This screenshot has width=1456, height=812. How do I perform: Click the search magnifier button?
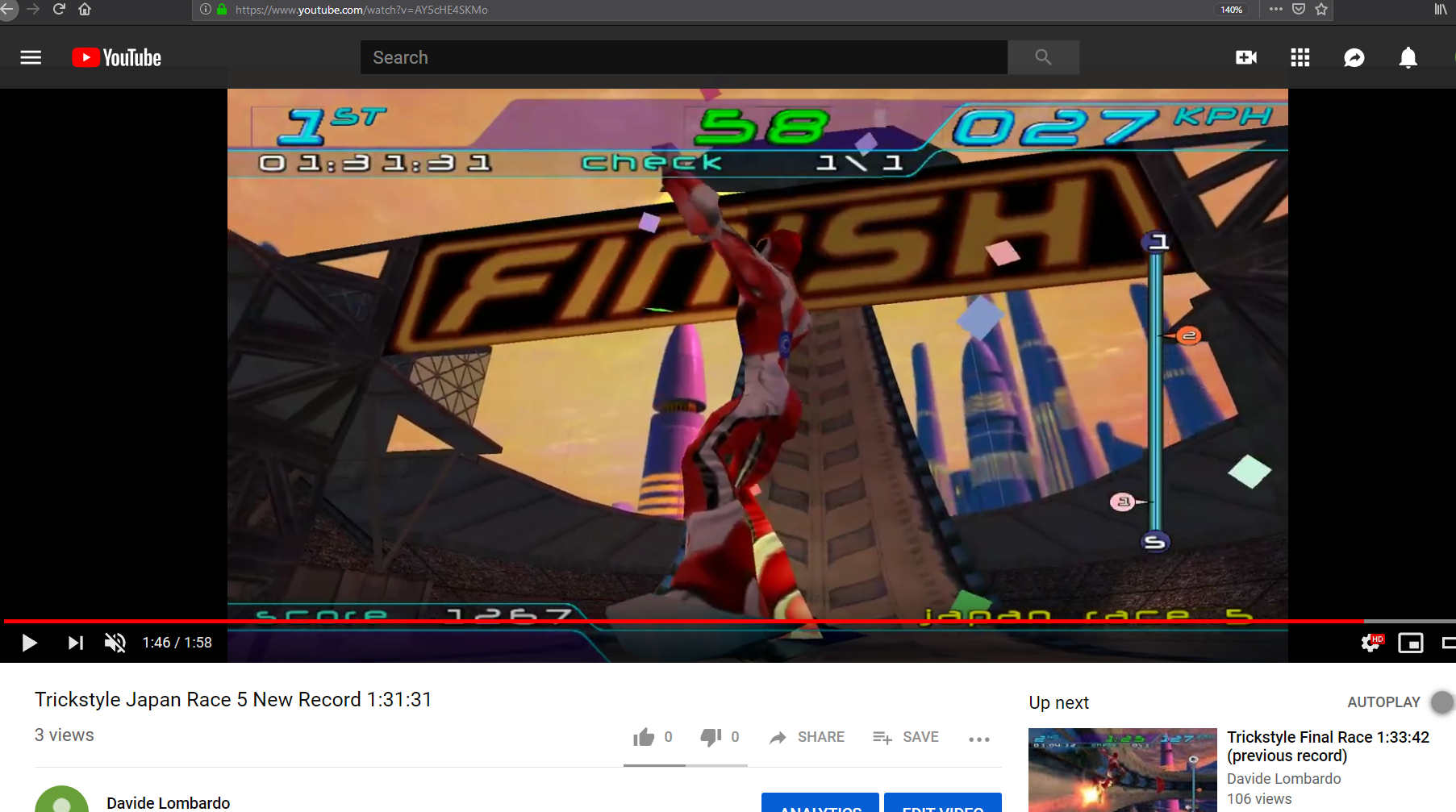[1043, 57]
